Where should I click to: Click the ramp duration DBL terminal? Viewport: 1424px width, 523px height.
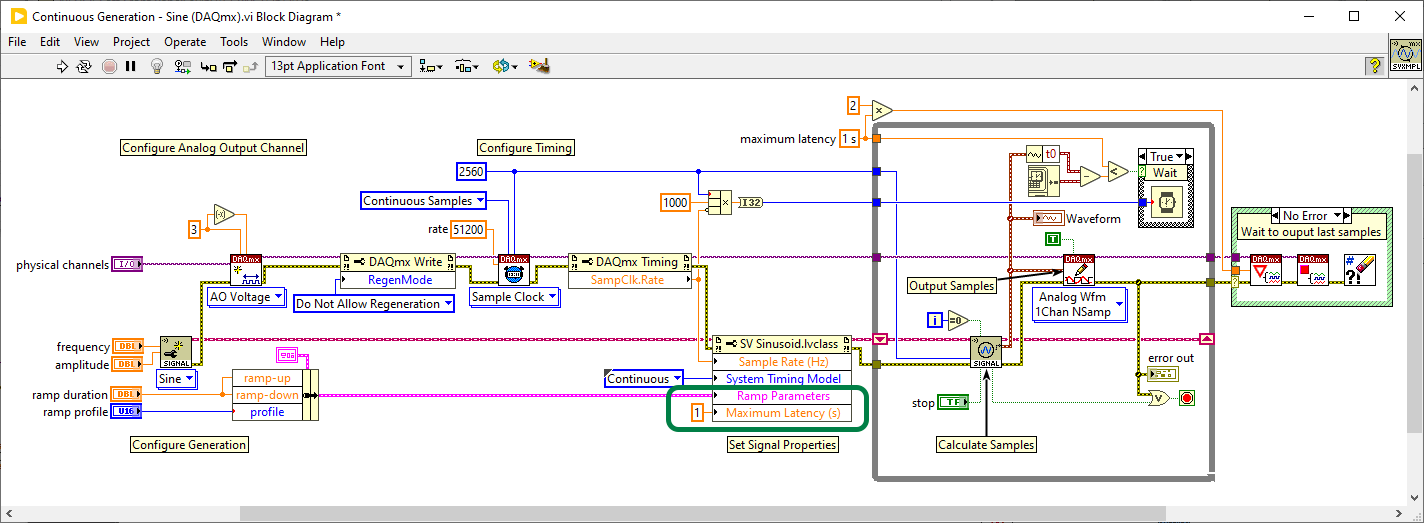(x=126, y=394)
